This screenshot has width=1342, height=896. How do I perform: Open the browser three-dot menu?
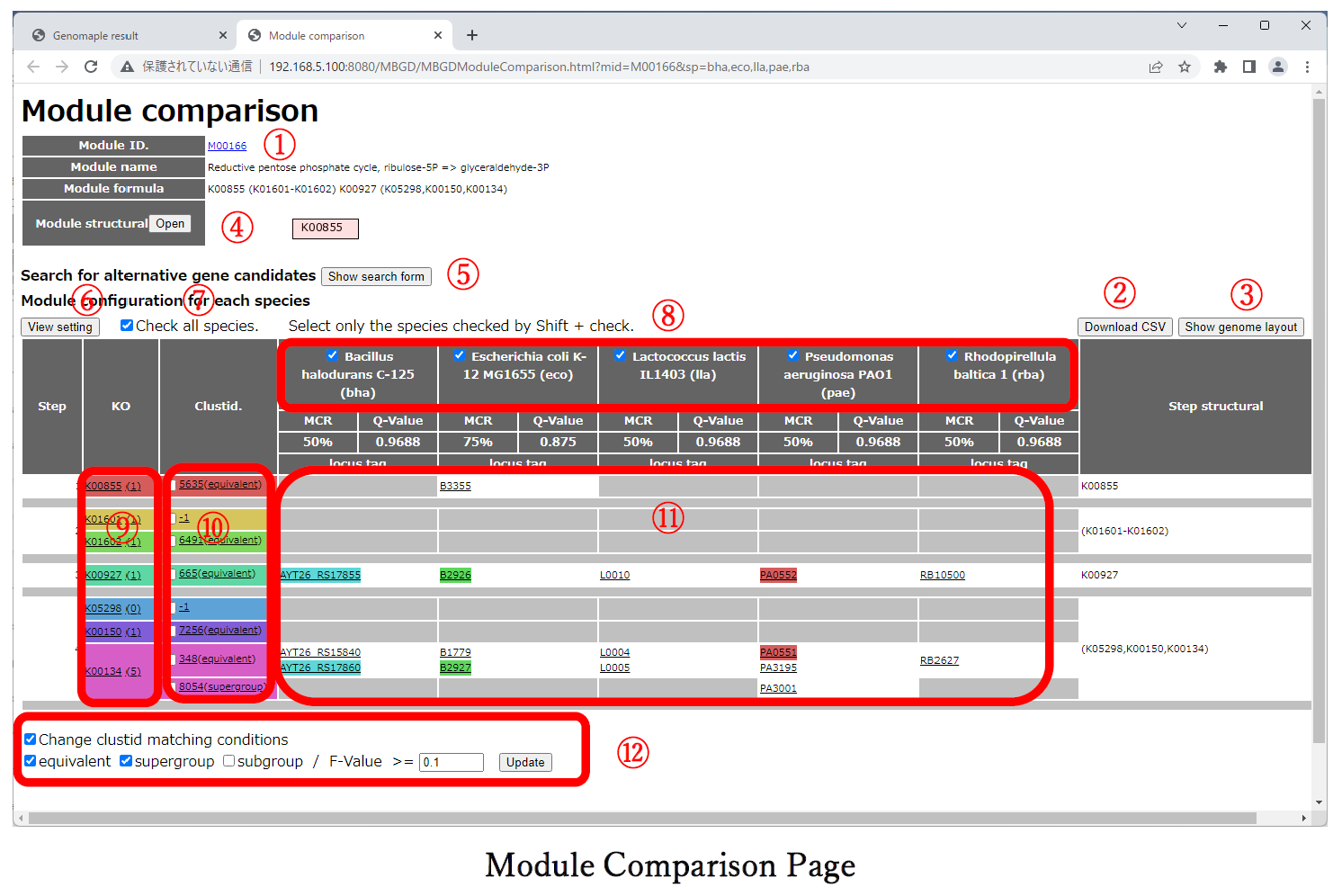coord(1307,67)
